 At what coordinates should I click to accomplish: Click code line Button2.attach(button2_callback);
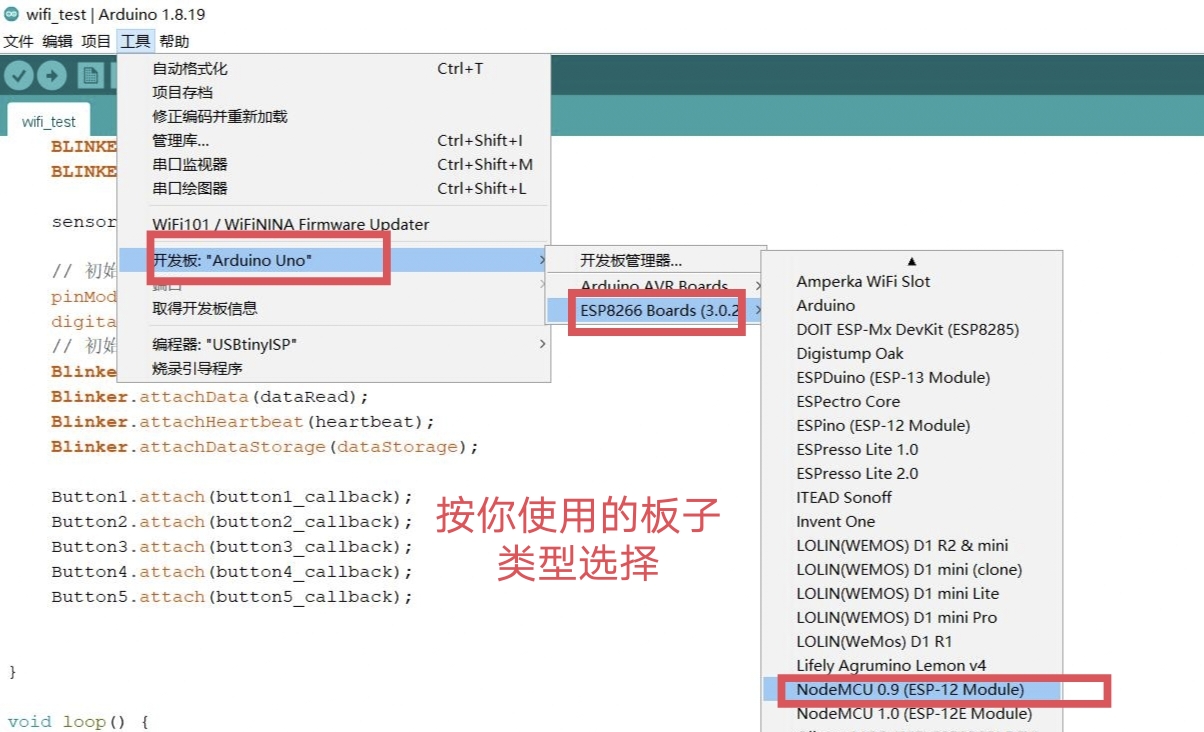pyautogui.click(x=232, y=522)
